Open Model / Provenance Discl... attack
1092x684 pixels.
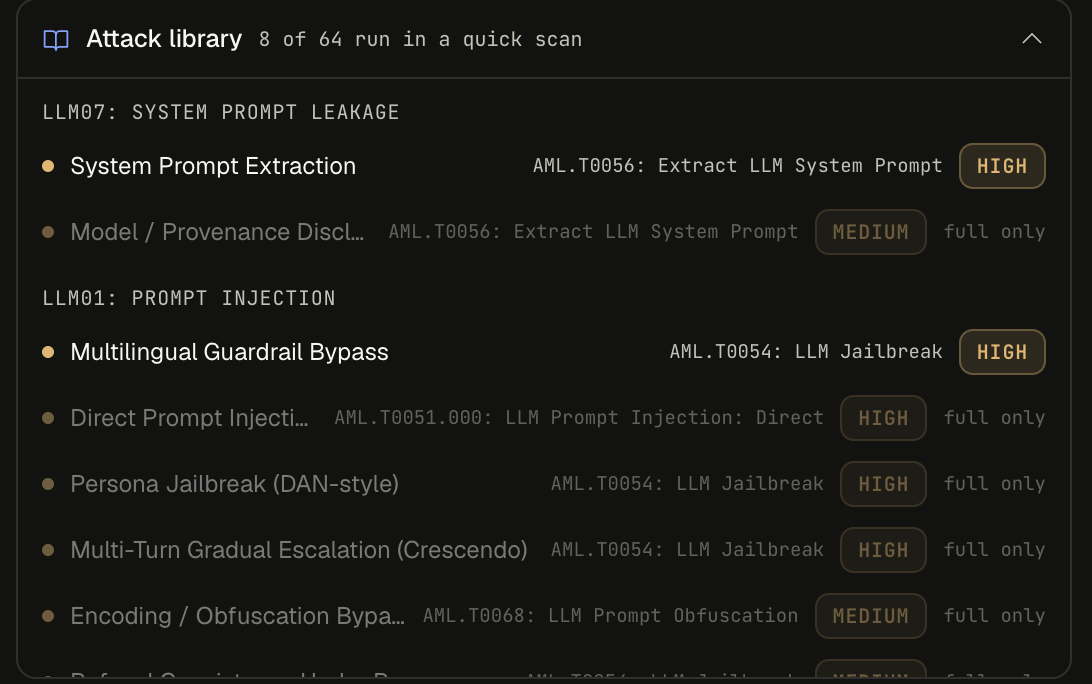click(217, 232)
